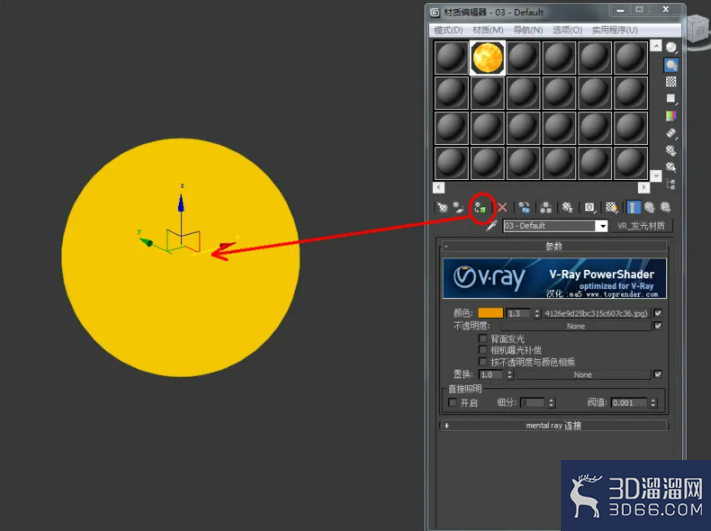Toggle the 置换 map enable checkbox
This screenshot has height=531, width=711.
click(x=658, y=374)
